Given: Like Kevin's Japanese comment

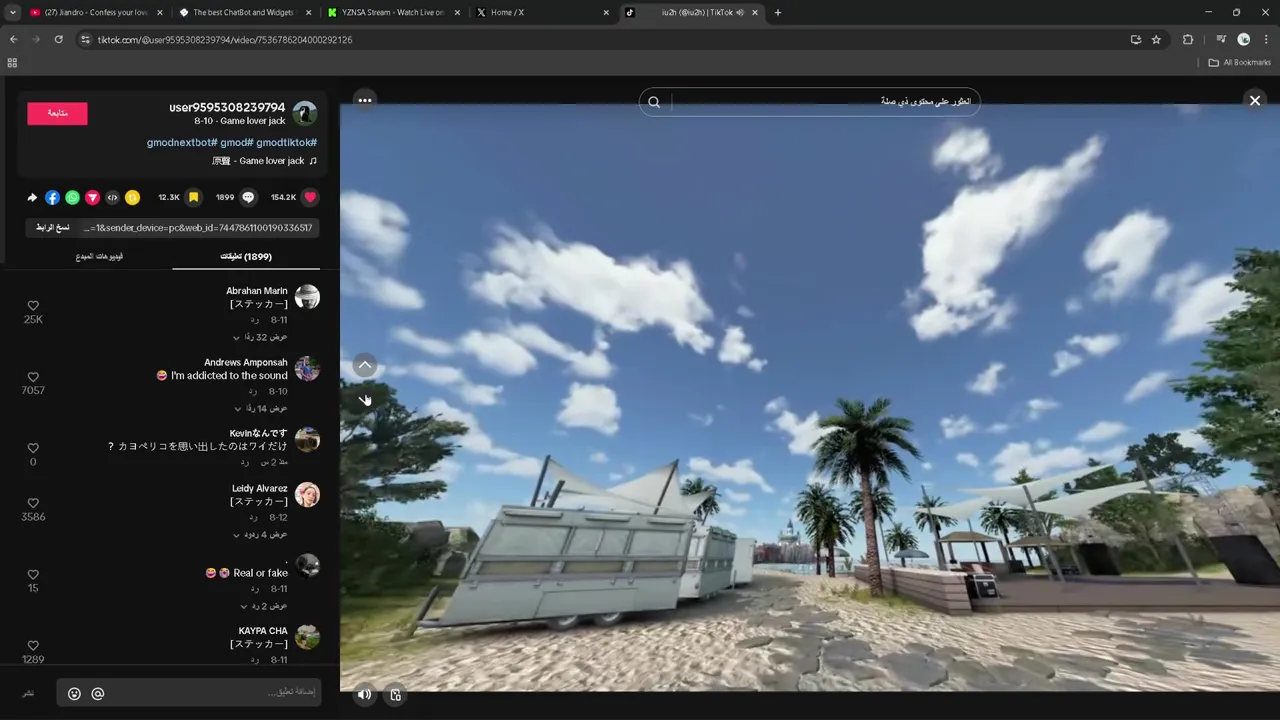Looking at the screenshot, I should click(x=33, y=448).
